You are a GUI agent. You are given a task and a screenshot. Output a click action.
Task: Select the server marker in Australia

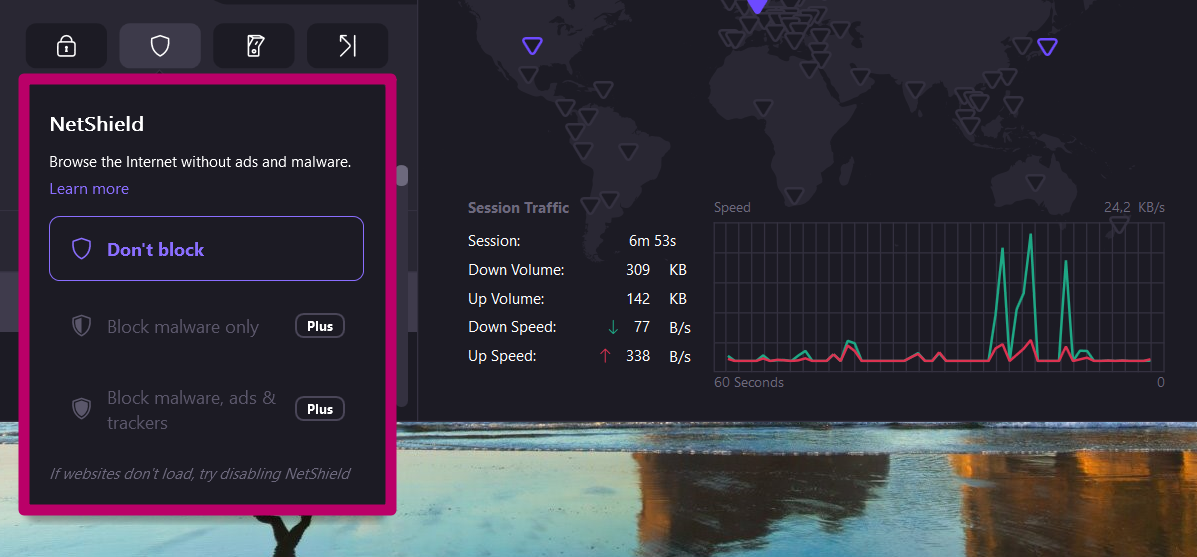pos(1036,181)
